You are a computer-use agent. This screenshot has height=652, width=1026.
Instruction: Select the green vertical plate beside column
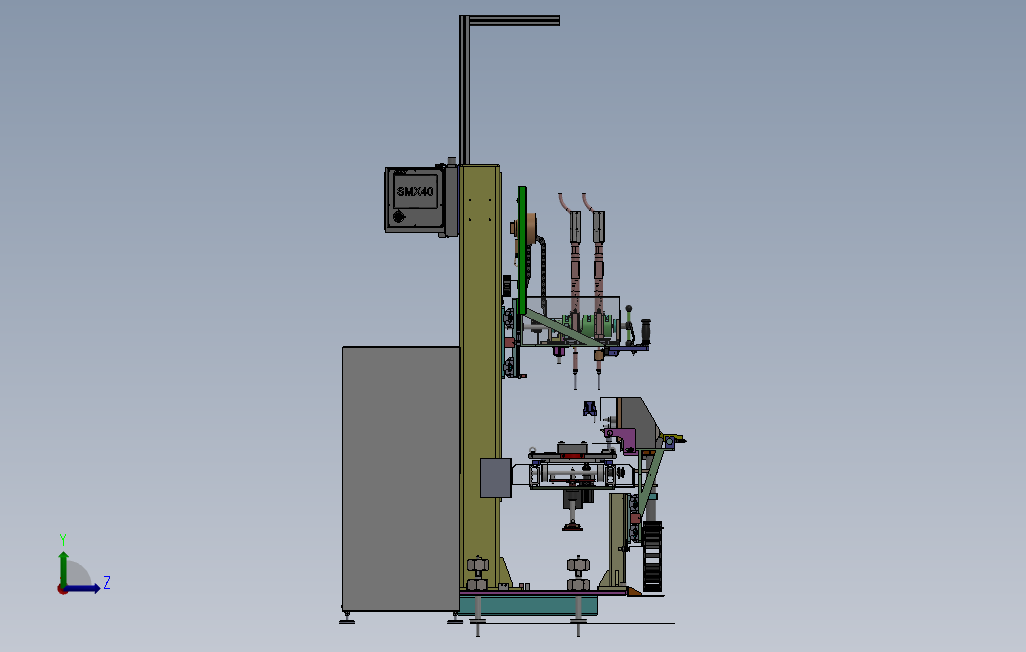click(x=522, y=250)
